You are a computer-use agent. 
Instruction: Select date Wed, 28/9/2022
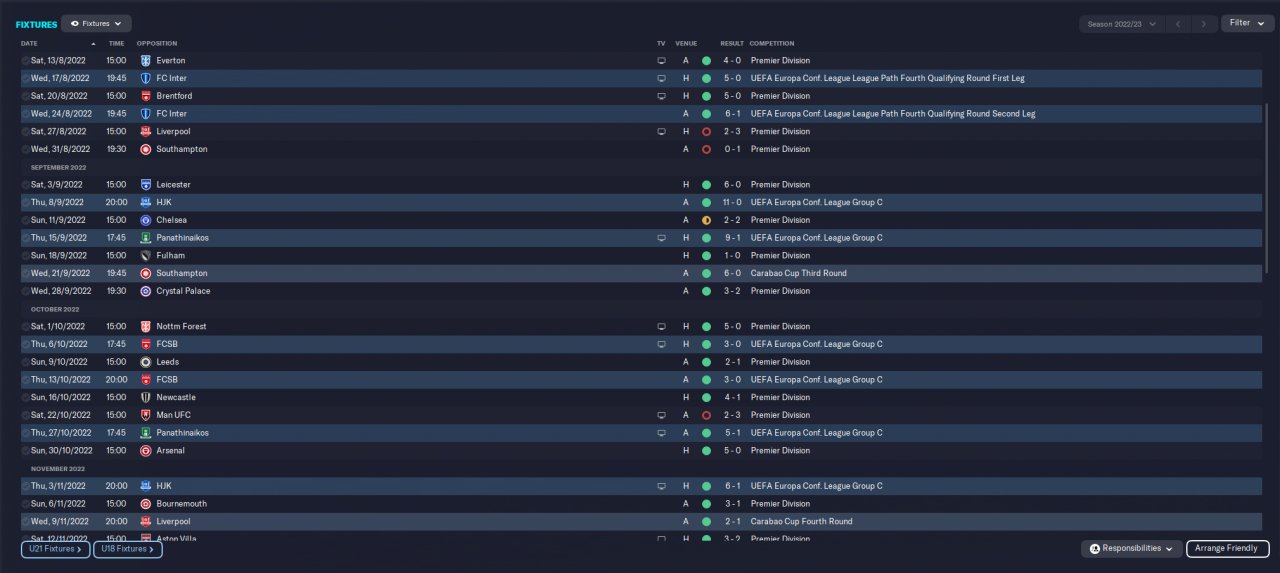(61, 291)
